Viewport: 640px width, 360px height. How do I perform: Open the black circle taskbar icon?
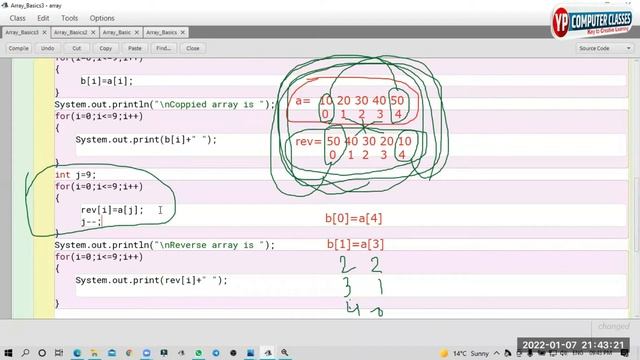(233, 353)
